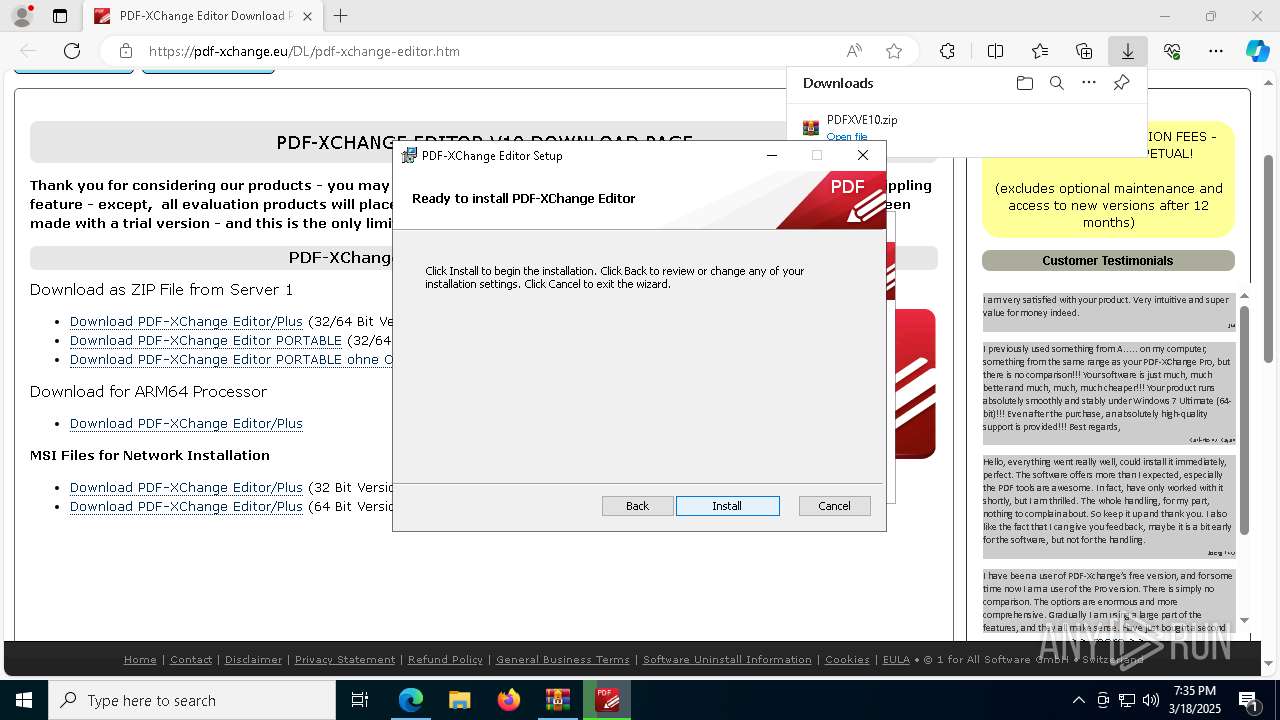Image resolution: width=1280 pixels, height=720 pixels.
Task: Open Copilot sidebar icon
Action: click(x=1257, y=51)
